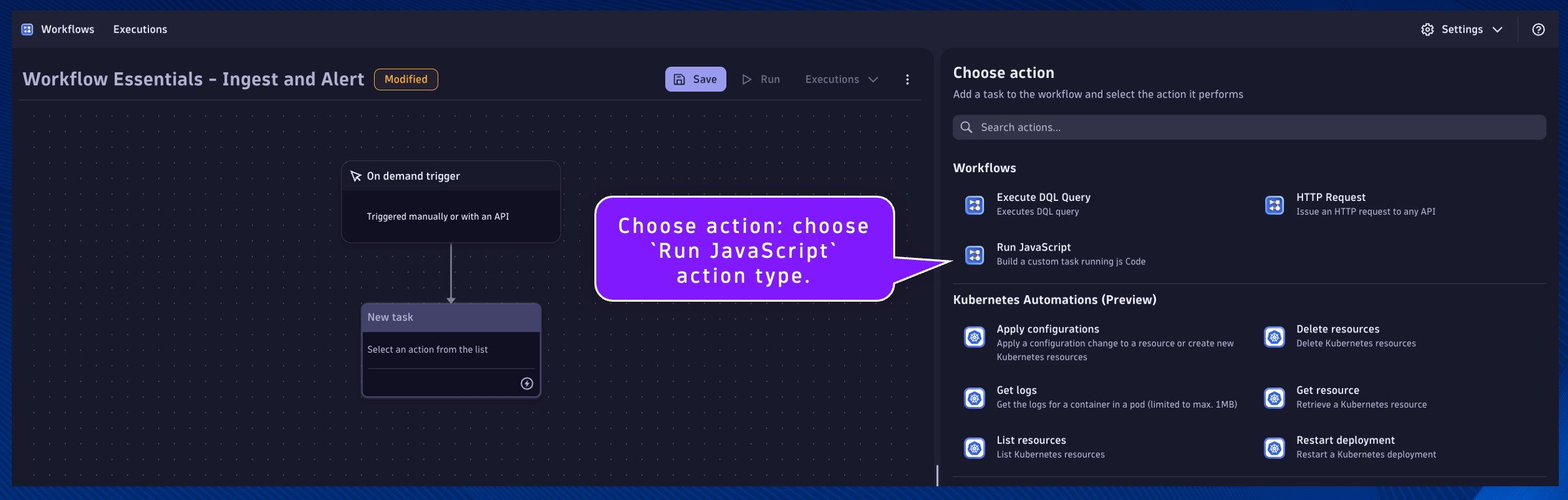Click the Save button's disk icon
This screenshot has height=500, width=1568.
(x=679, y=79)
